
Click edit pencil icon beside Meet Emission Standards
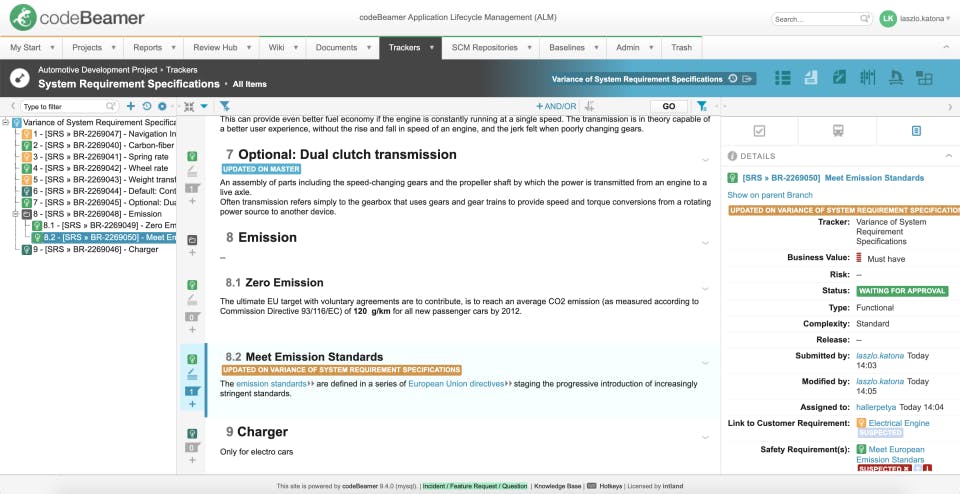(x=192, y=373)
